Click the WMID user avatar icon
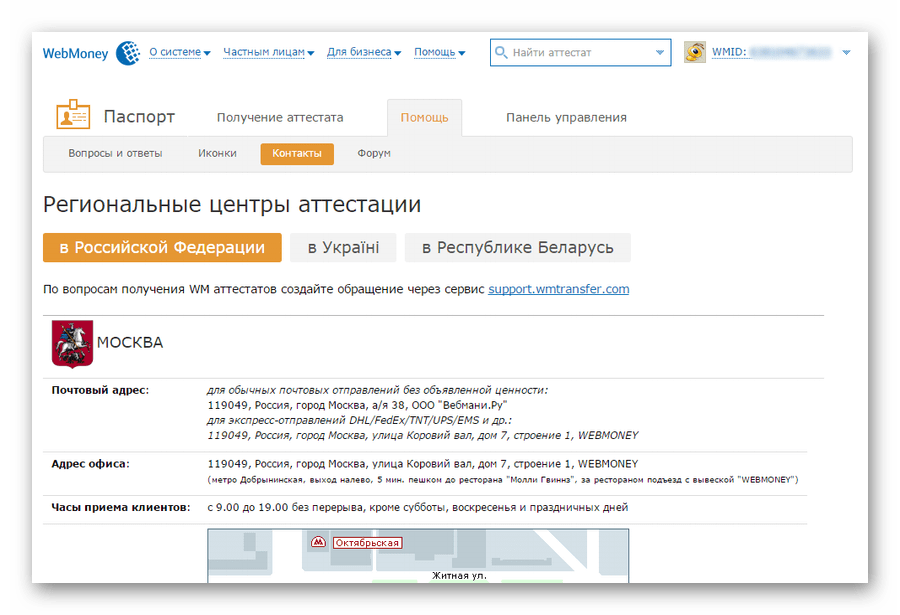 pyautogui.click(x=695, y=52)
